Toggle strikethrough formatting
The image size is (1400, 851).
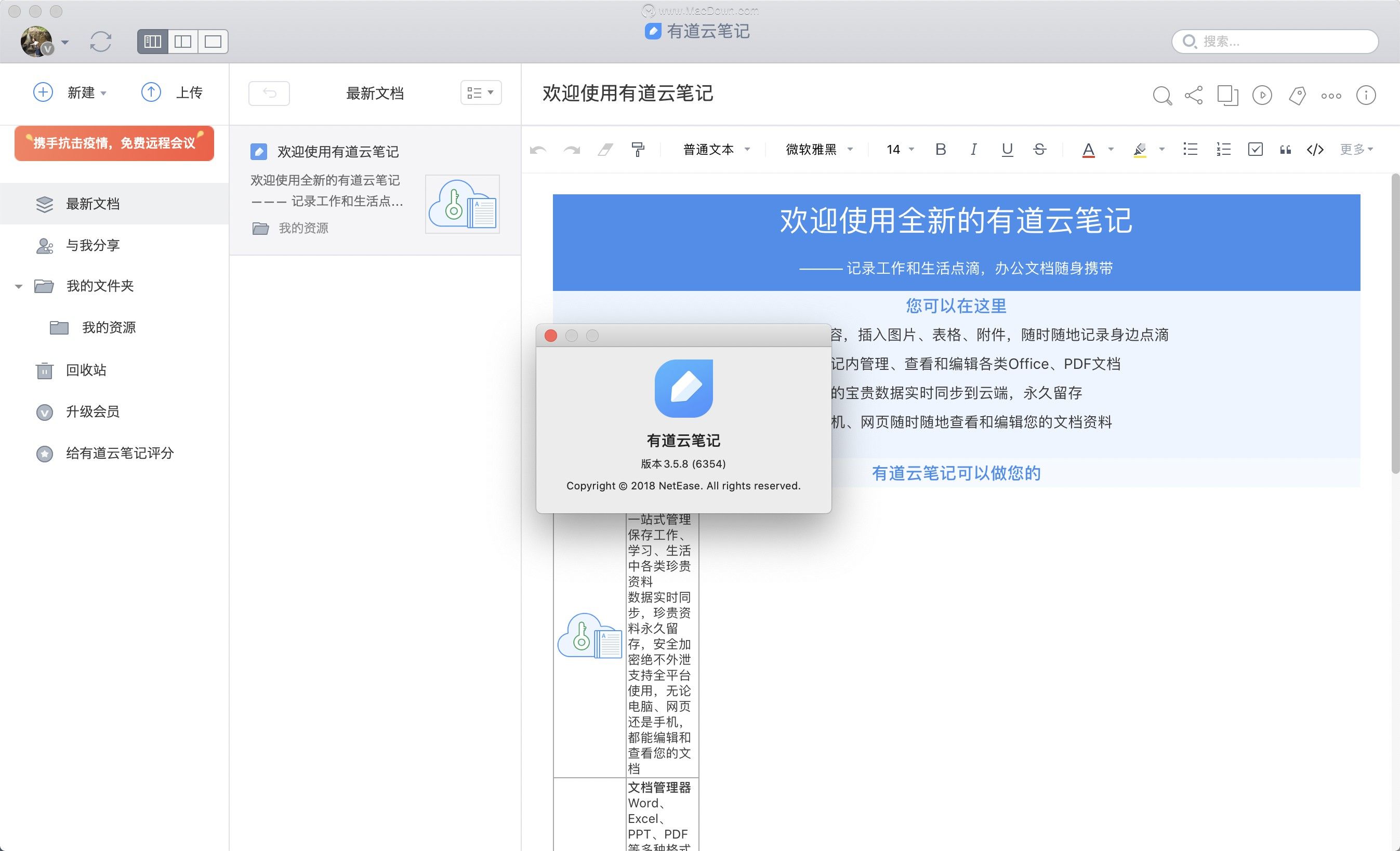1040,150
